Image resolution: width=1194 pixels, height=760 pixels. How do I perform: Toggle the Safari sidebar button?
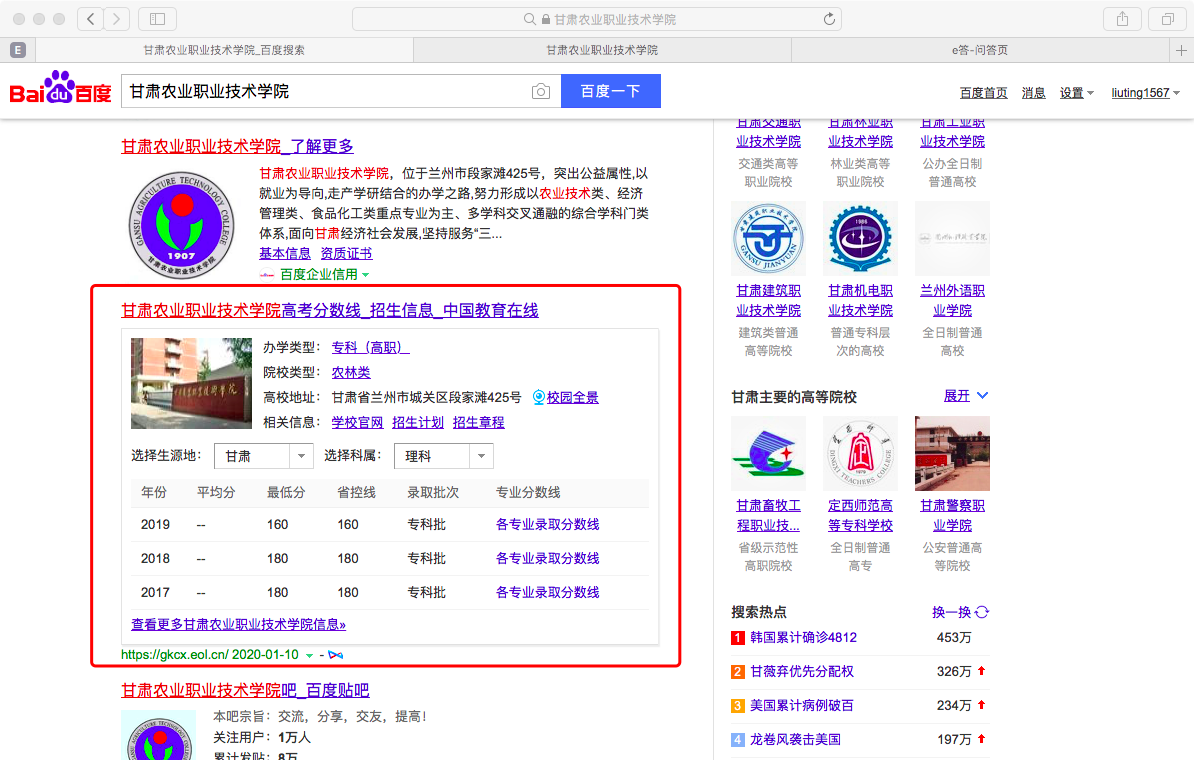pyautogui.click(x=157, y=19)
